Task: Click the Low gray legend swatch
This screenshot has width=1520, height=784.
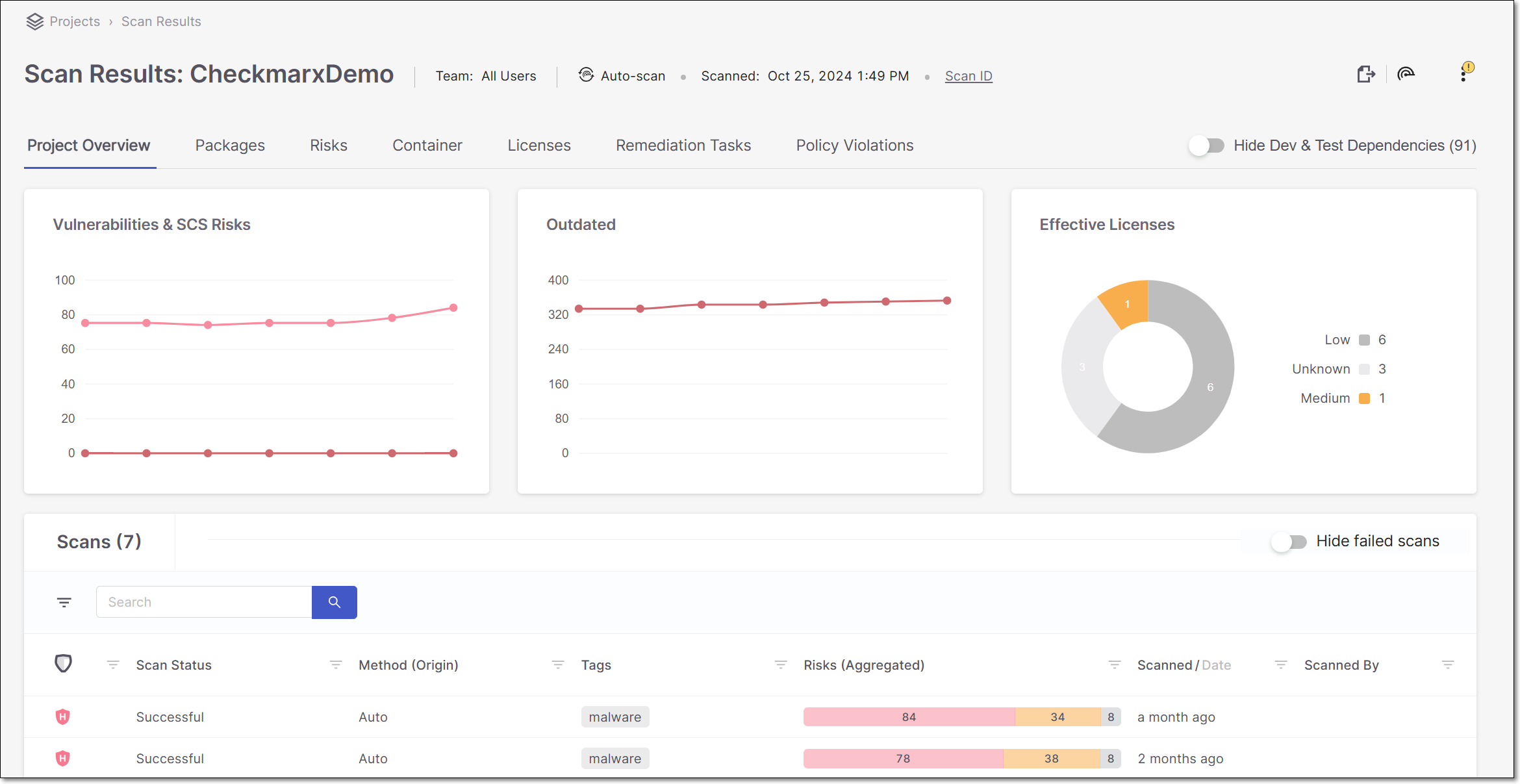Action: coord(1364,340)
